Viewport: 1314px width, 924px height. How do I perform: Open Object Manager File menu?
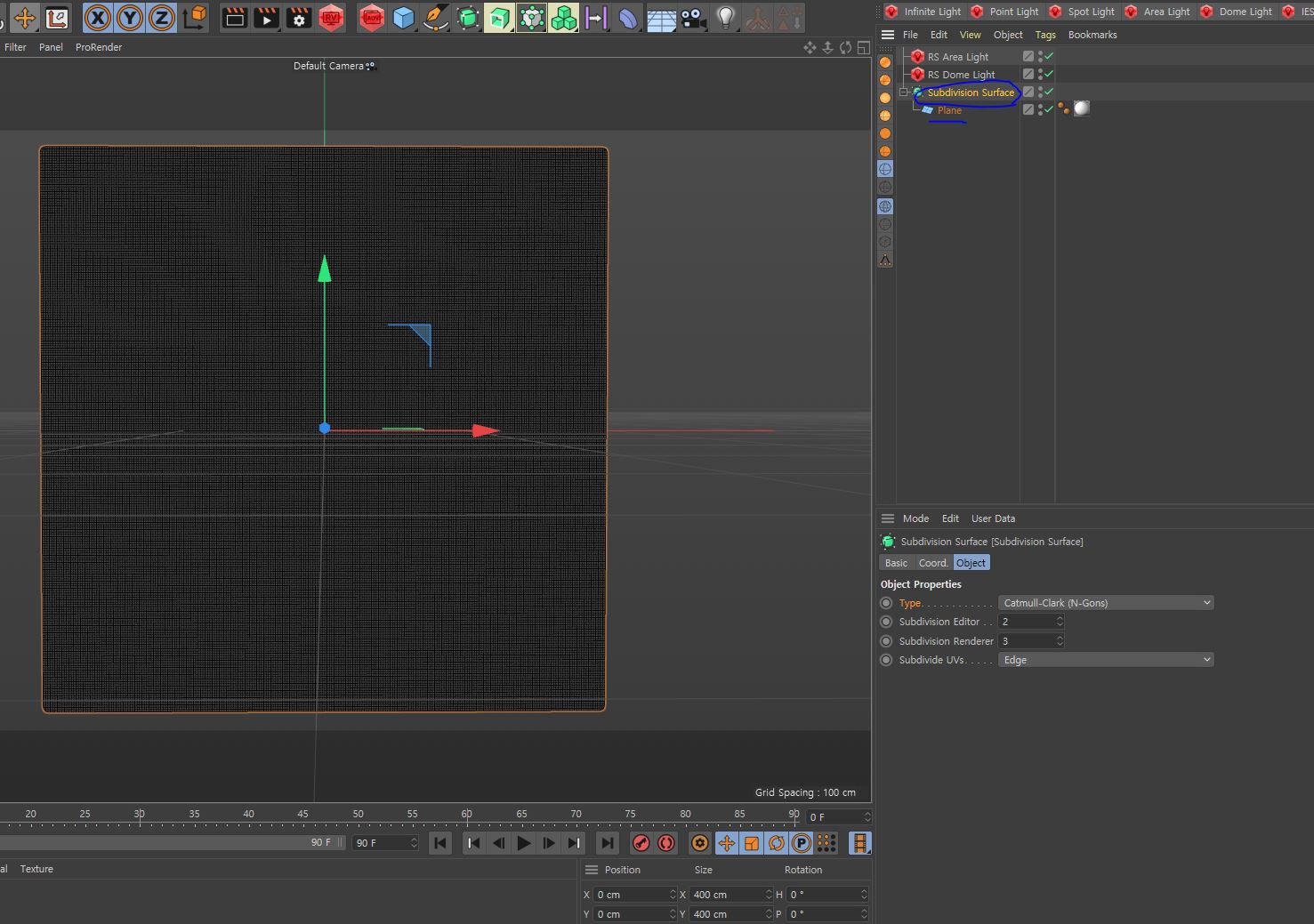point(910,35)
